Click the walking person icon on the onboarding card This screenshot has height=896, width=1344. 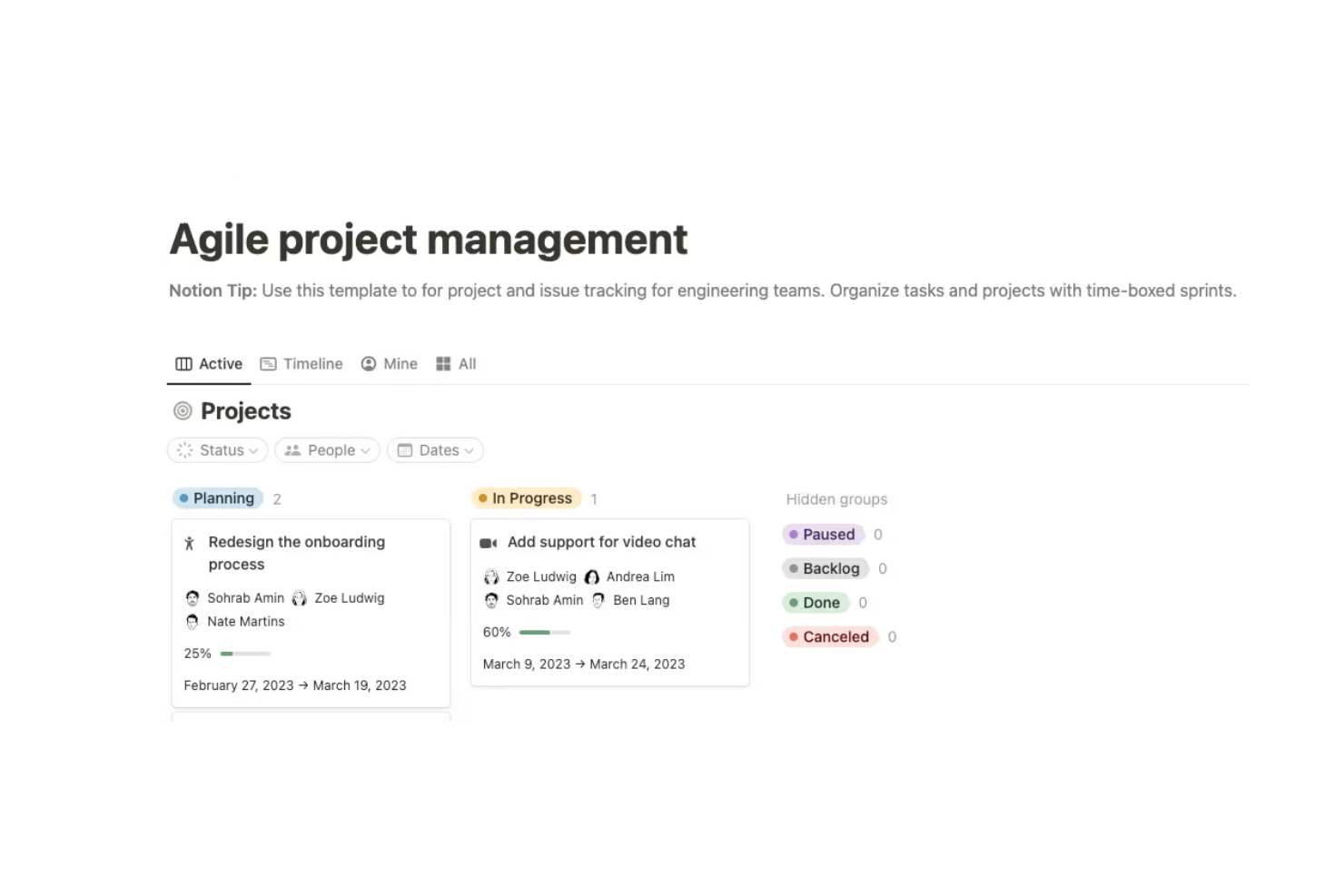point(189,542)
